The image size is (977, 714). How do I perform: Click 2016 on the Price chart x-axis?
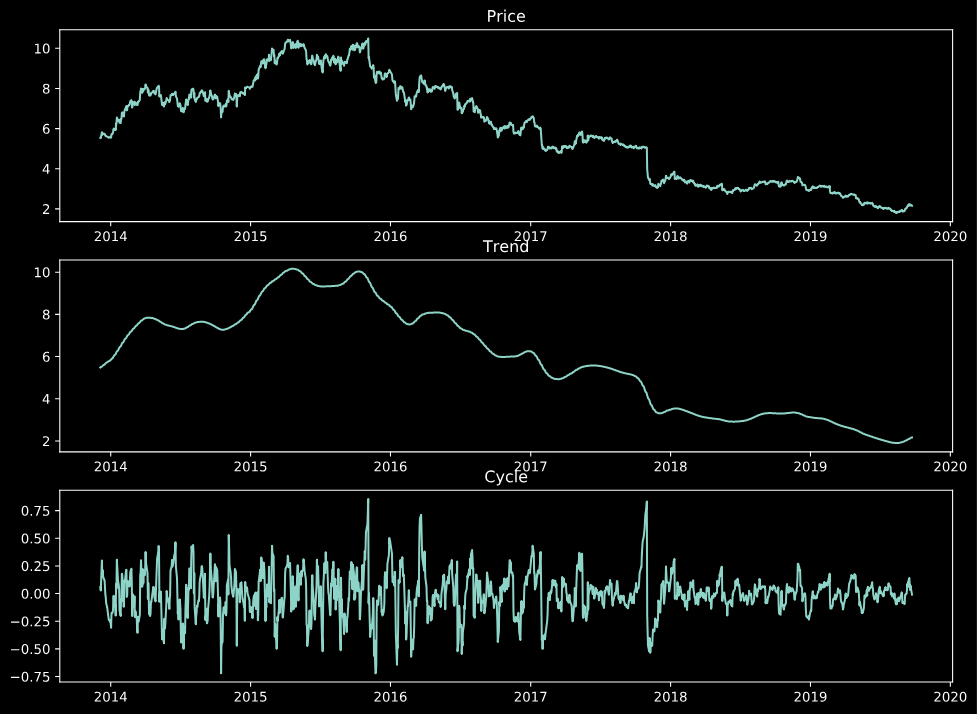coord(390,236)
